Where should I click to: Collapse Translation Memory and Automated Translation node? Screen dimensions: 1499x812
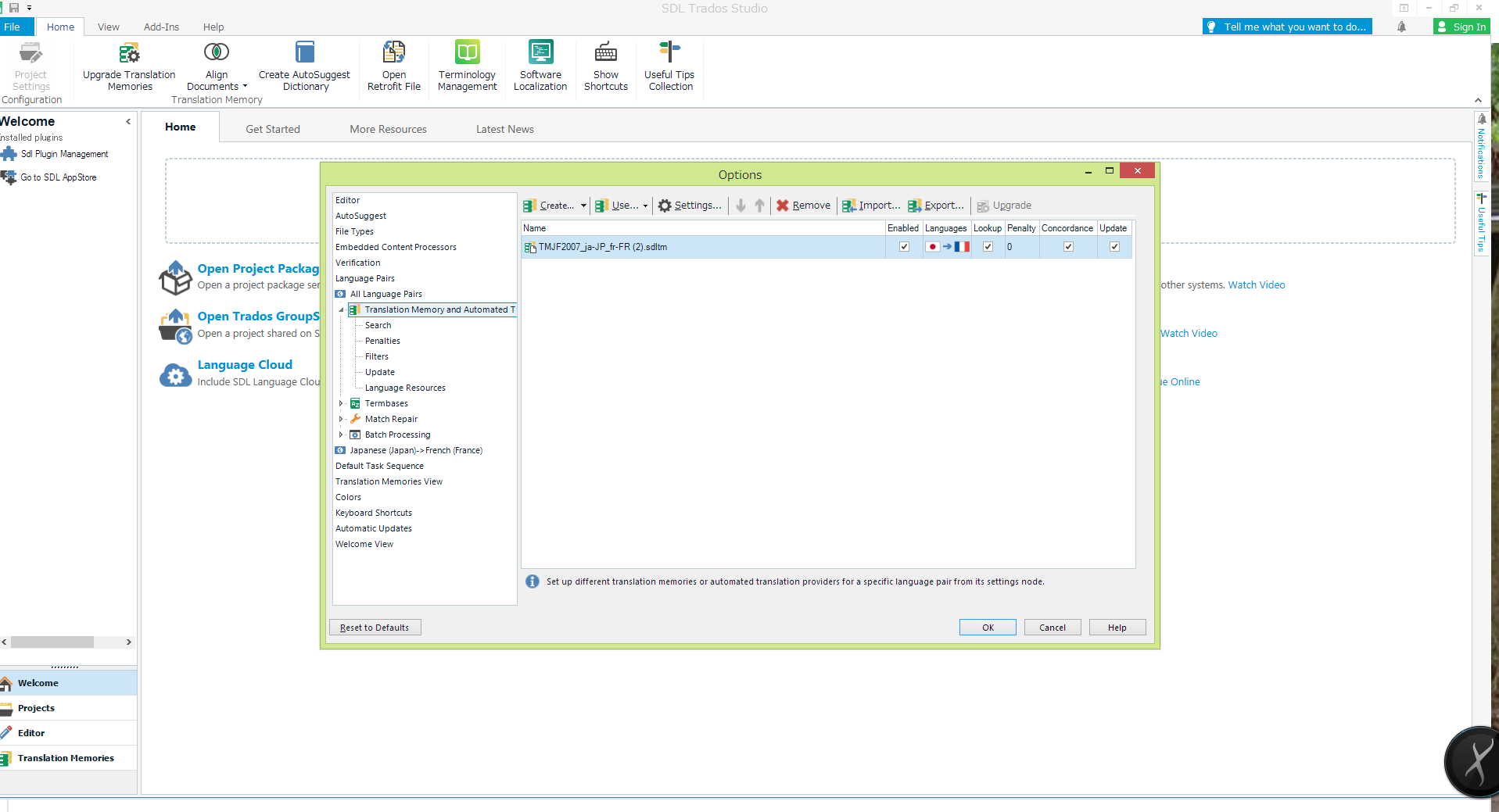(x=342, y=310)
